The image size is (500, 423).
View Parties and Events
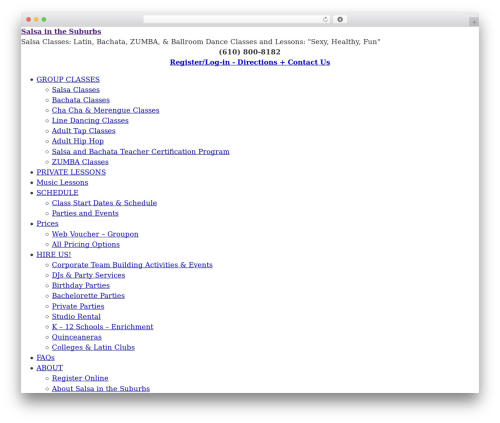coord(85,213)
